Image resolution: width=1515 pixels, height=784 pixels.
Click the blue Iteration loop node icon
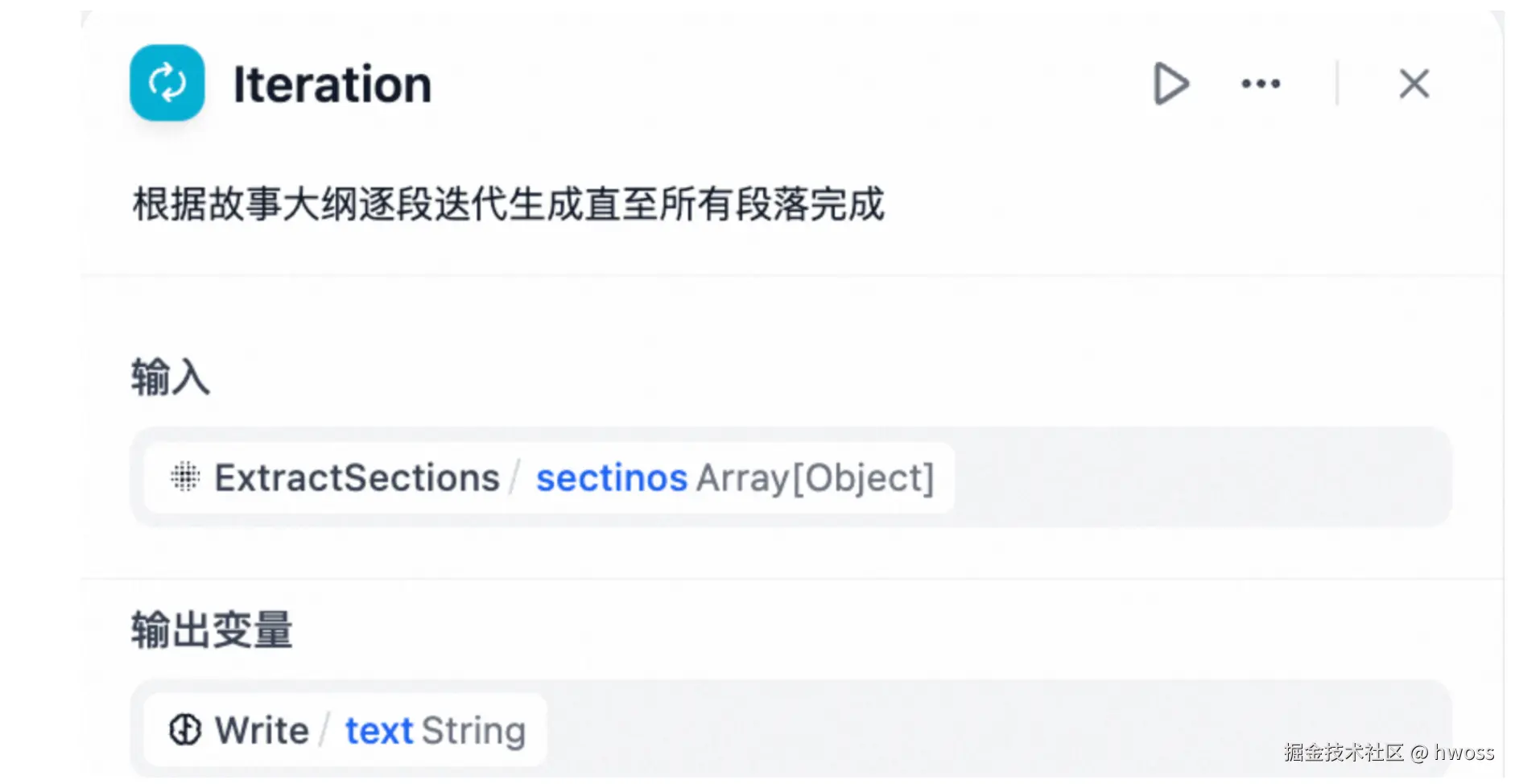167,83
